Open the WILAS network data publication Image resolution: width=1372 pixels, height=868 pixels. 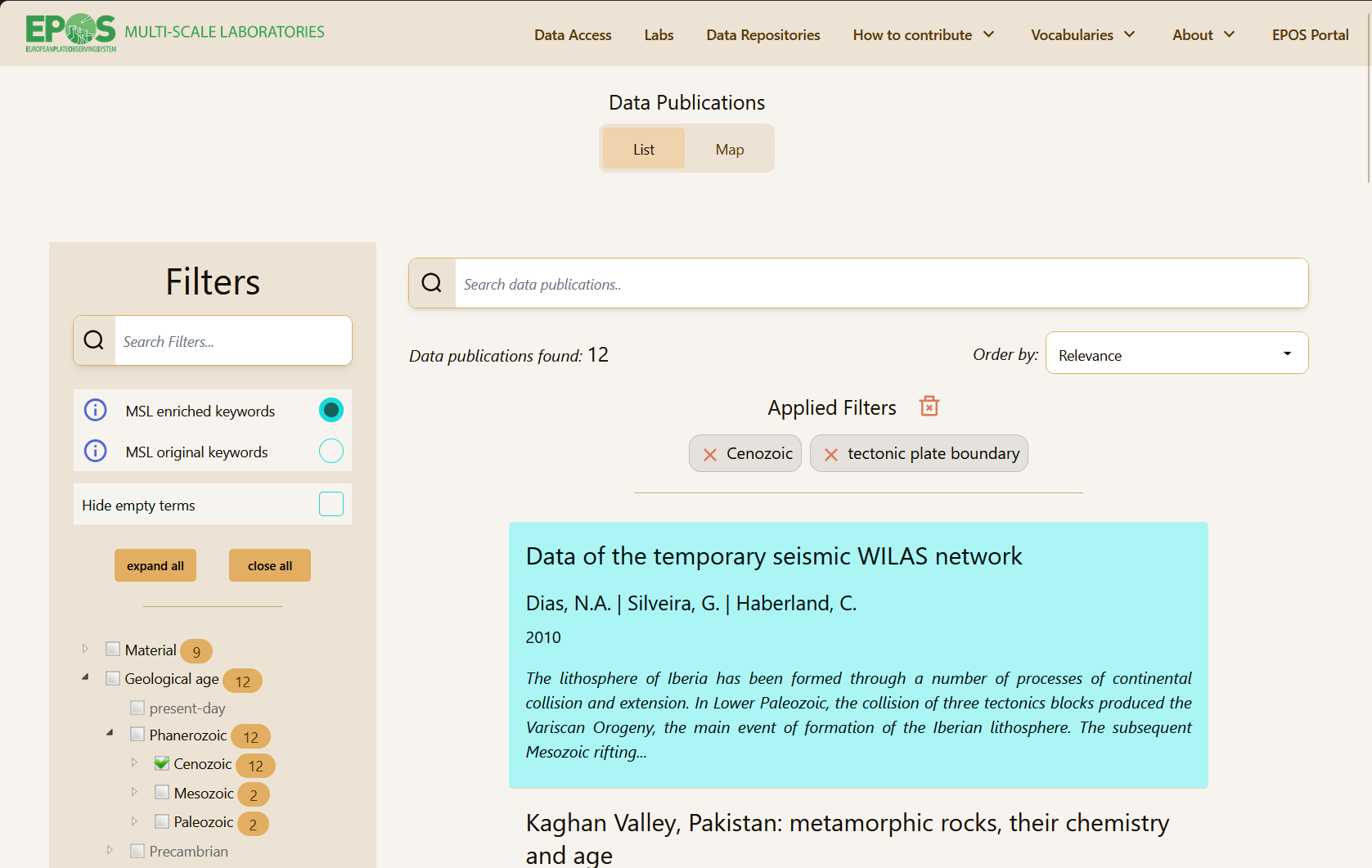pos(774,556)
